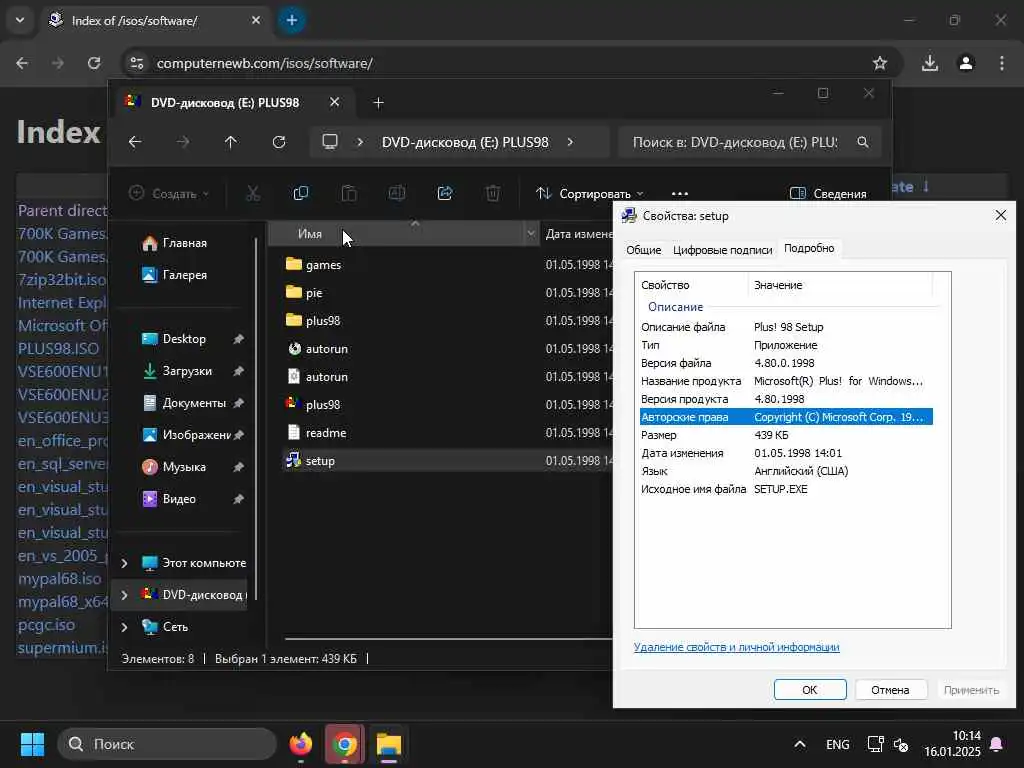Close the DVD-дисковод Explorer tab
Image resolution: width=1024 pixels, height=768 pixels.
334,103
